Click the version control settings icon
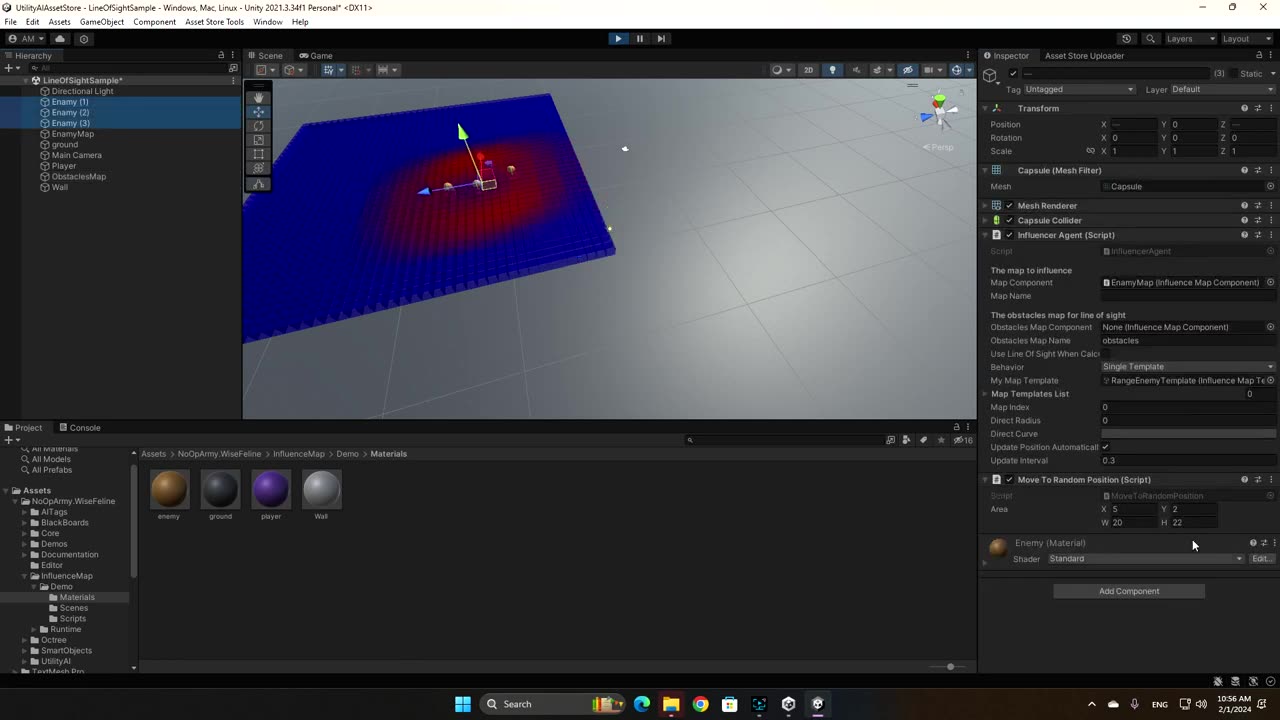 coord(84,39)
